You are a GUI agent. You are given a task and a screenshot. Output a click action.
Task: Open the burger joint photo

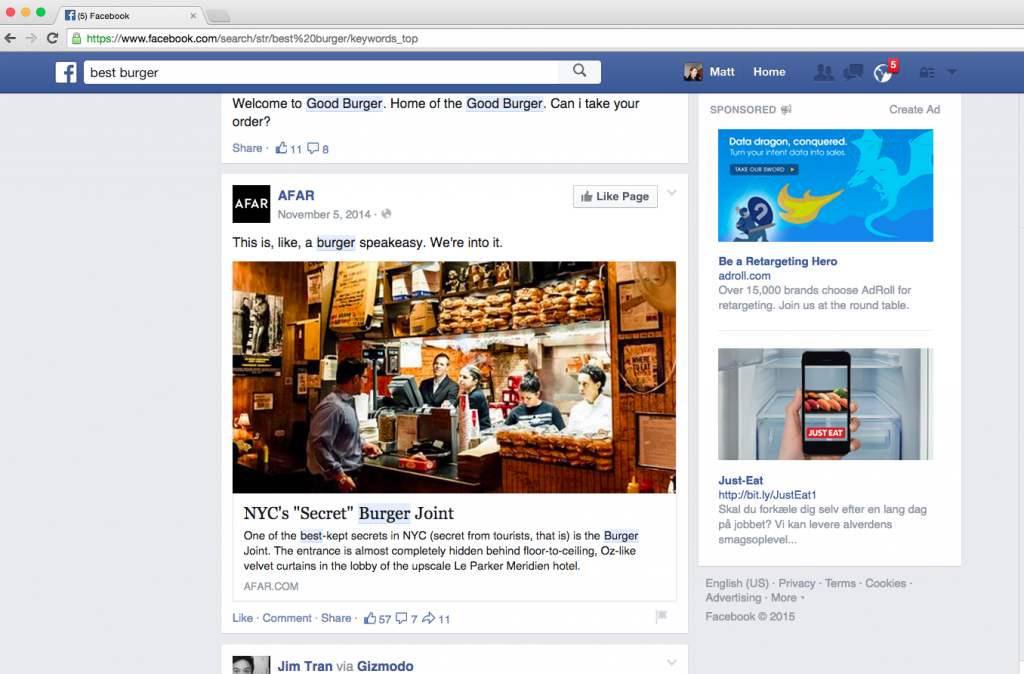(x=454, y=377)
